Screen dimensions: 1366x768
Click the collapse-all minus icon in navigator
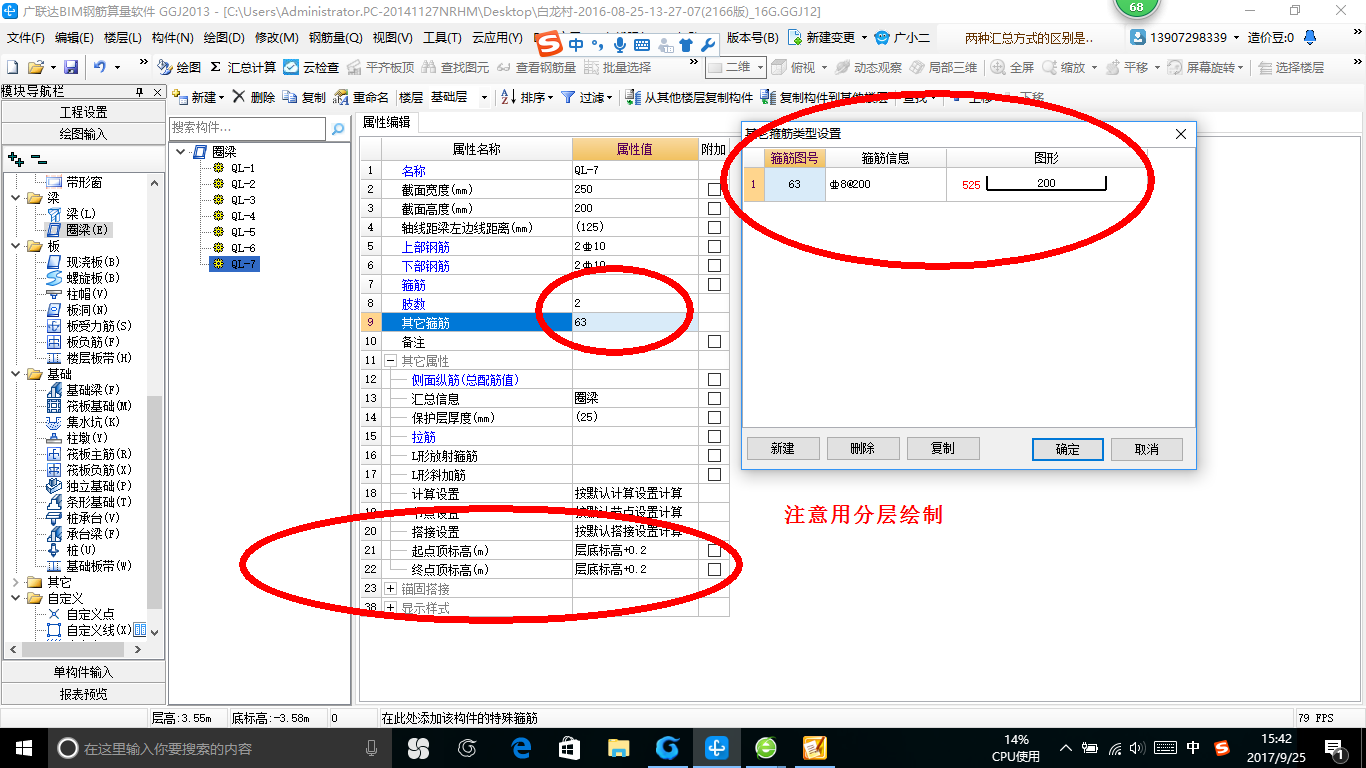(x=38, y=158)
